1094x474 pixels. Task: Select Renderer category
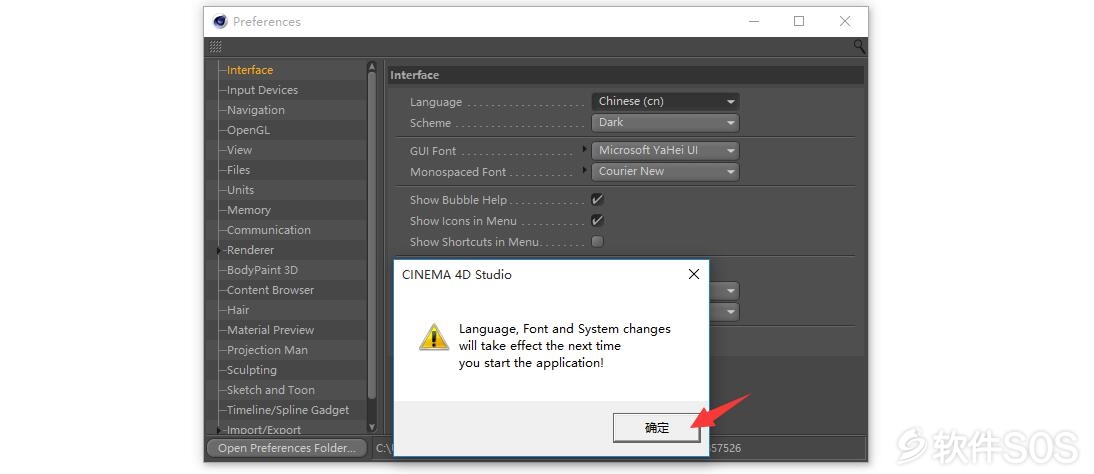(x=250, y=250)
